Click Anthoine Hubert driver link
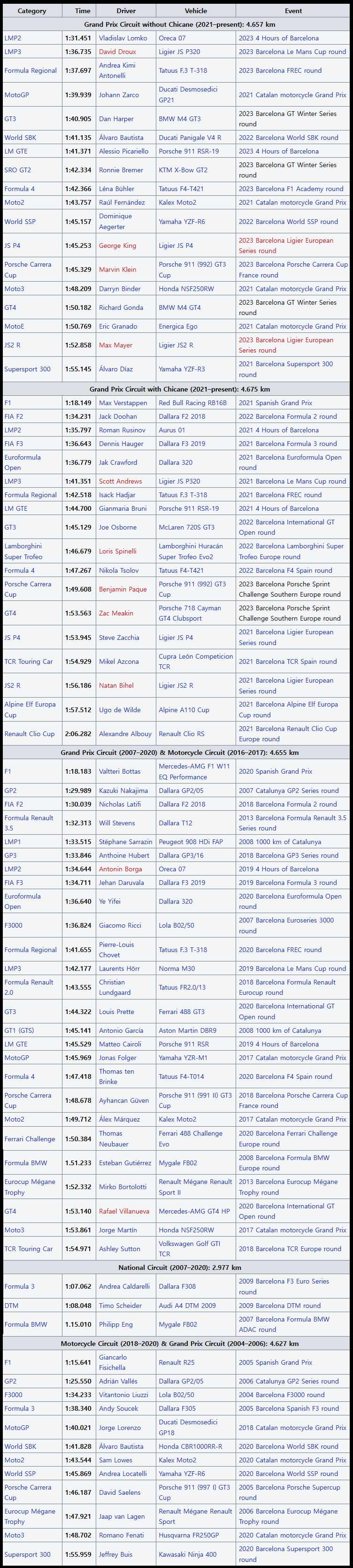 coord(124,855)
